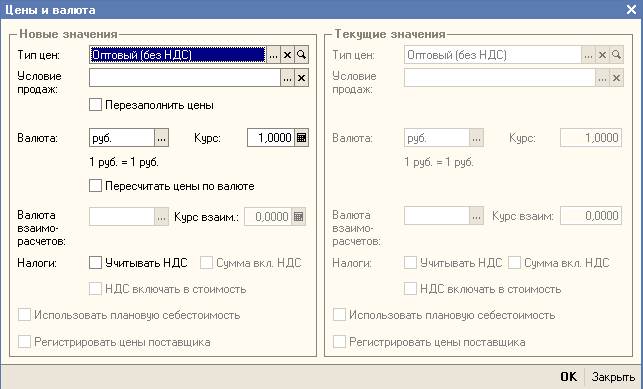Click the '1 руб. = 1 руб.' text in Новые значения
Viewport: 643px width, 389px height.
pos(124,162)
